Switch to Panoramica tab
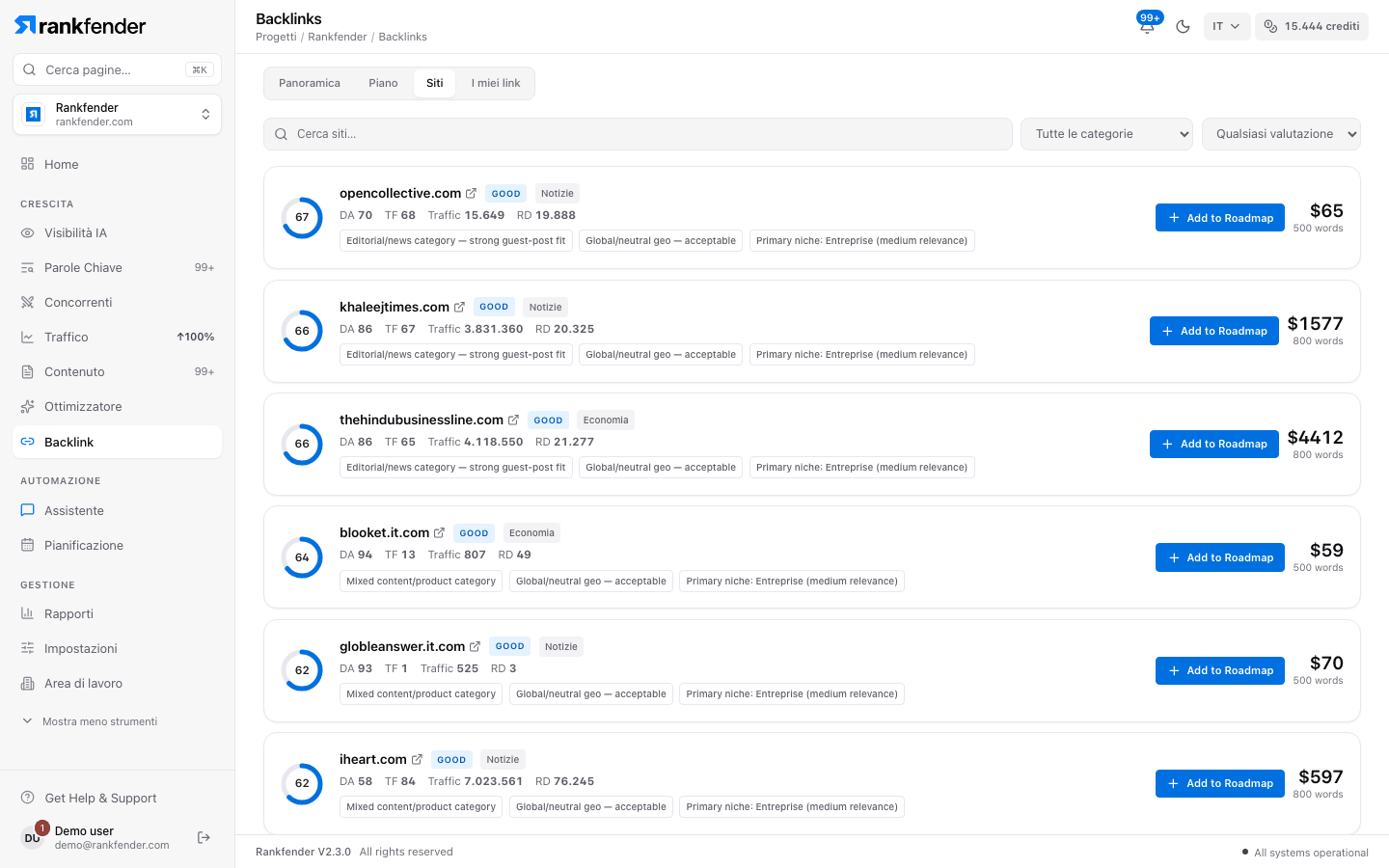The height and width of the screenshot is (868, 1389). [x=310, y=83]
